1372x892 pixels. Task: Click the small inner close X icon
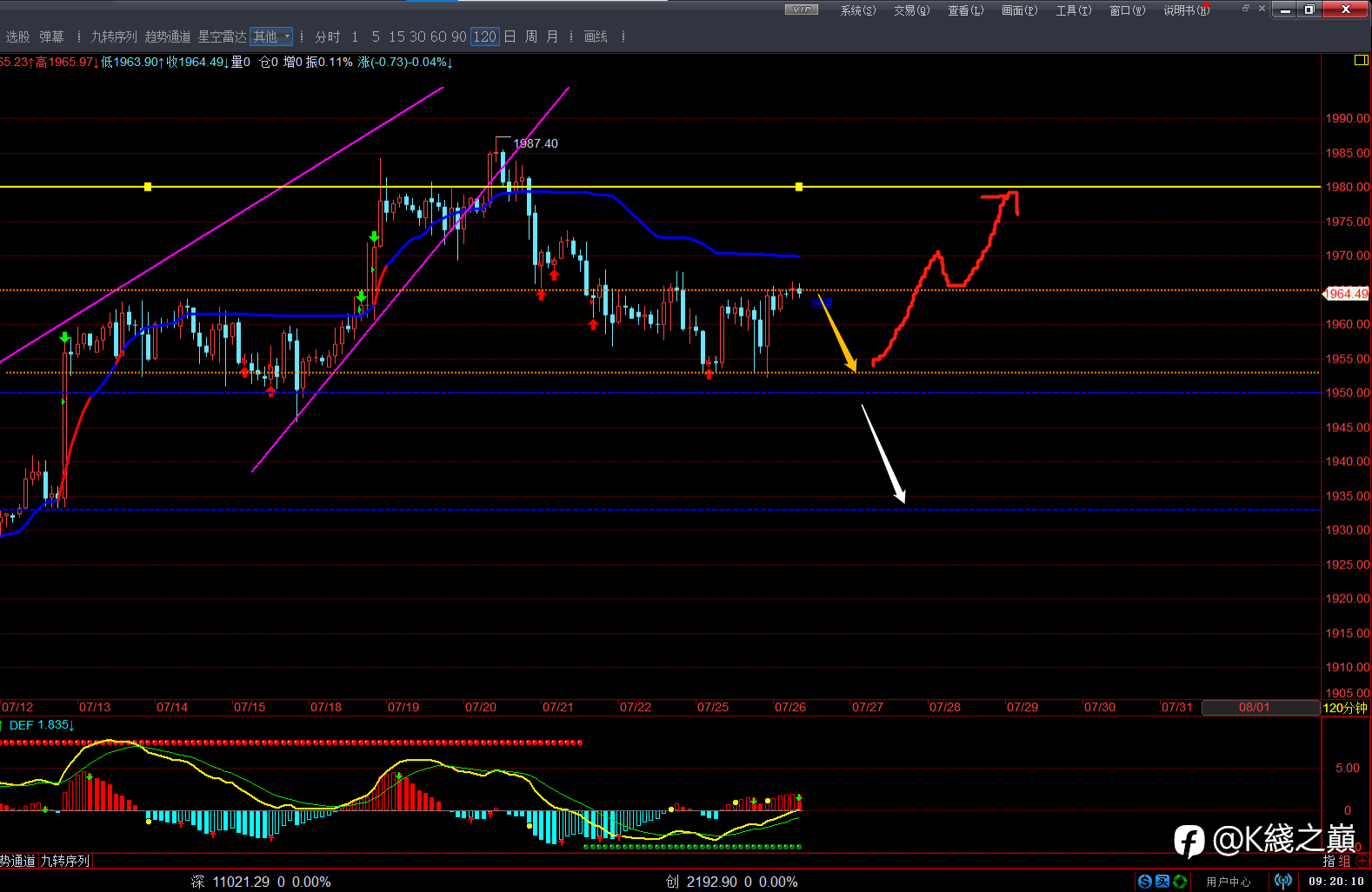tap(1262, 9)
